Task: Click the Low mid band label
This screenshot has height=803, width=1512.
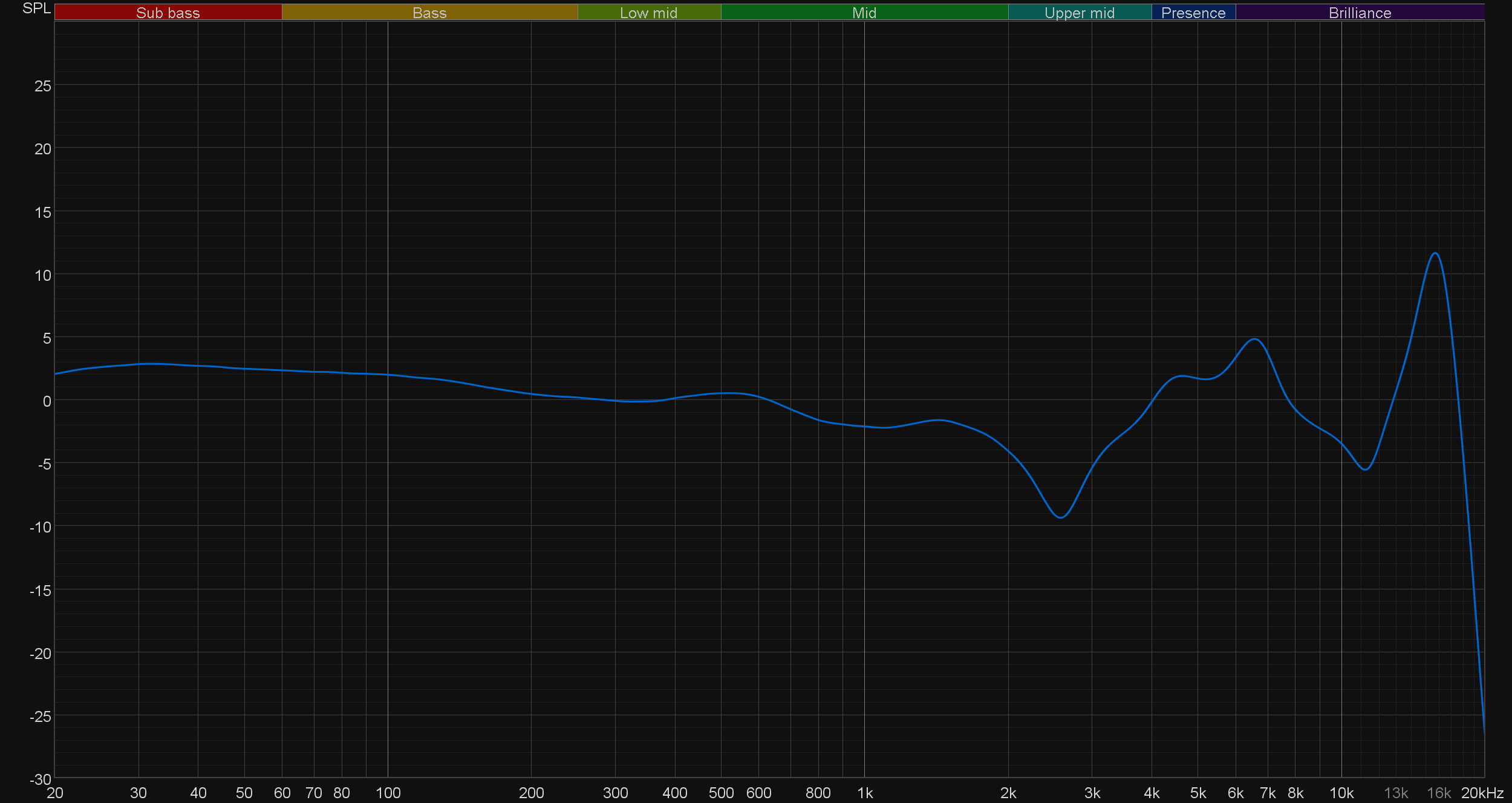Action: pos(648,13)
